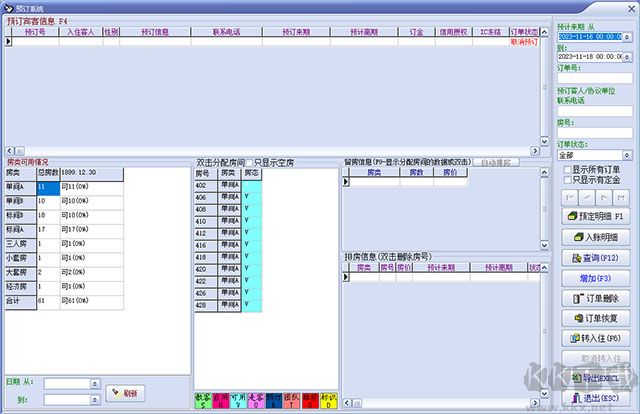Open the 订单状态 dropdown
Image resolution: width=640 pixels, height=414 pixels.
629,156
